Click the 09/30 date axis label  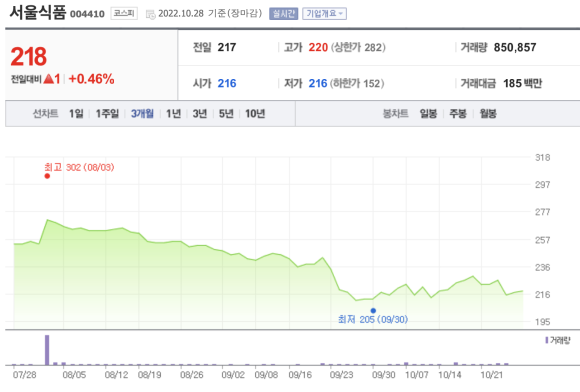coord(384,375)
